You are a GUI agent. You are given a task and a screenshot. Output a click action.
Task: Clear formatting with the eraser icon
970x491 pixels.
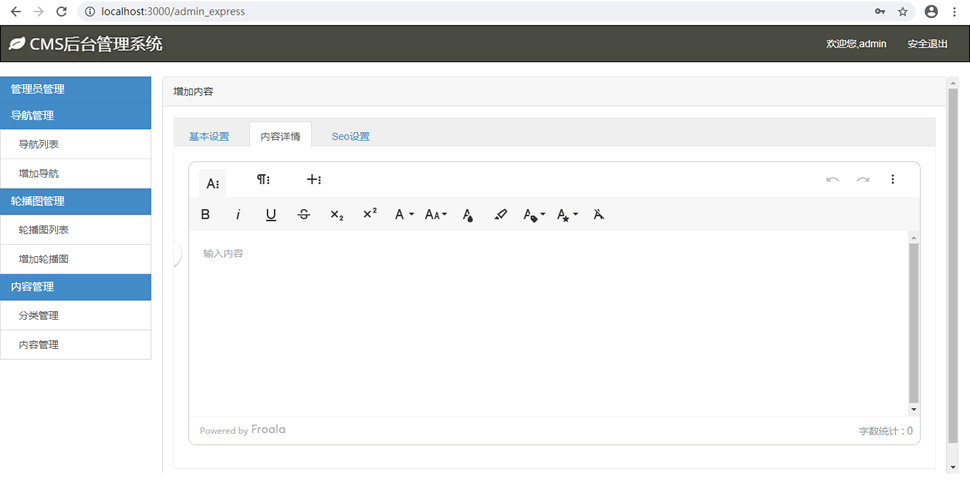tap(599, 215)
